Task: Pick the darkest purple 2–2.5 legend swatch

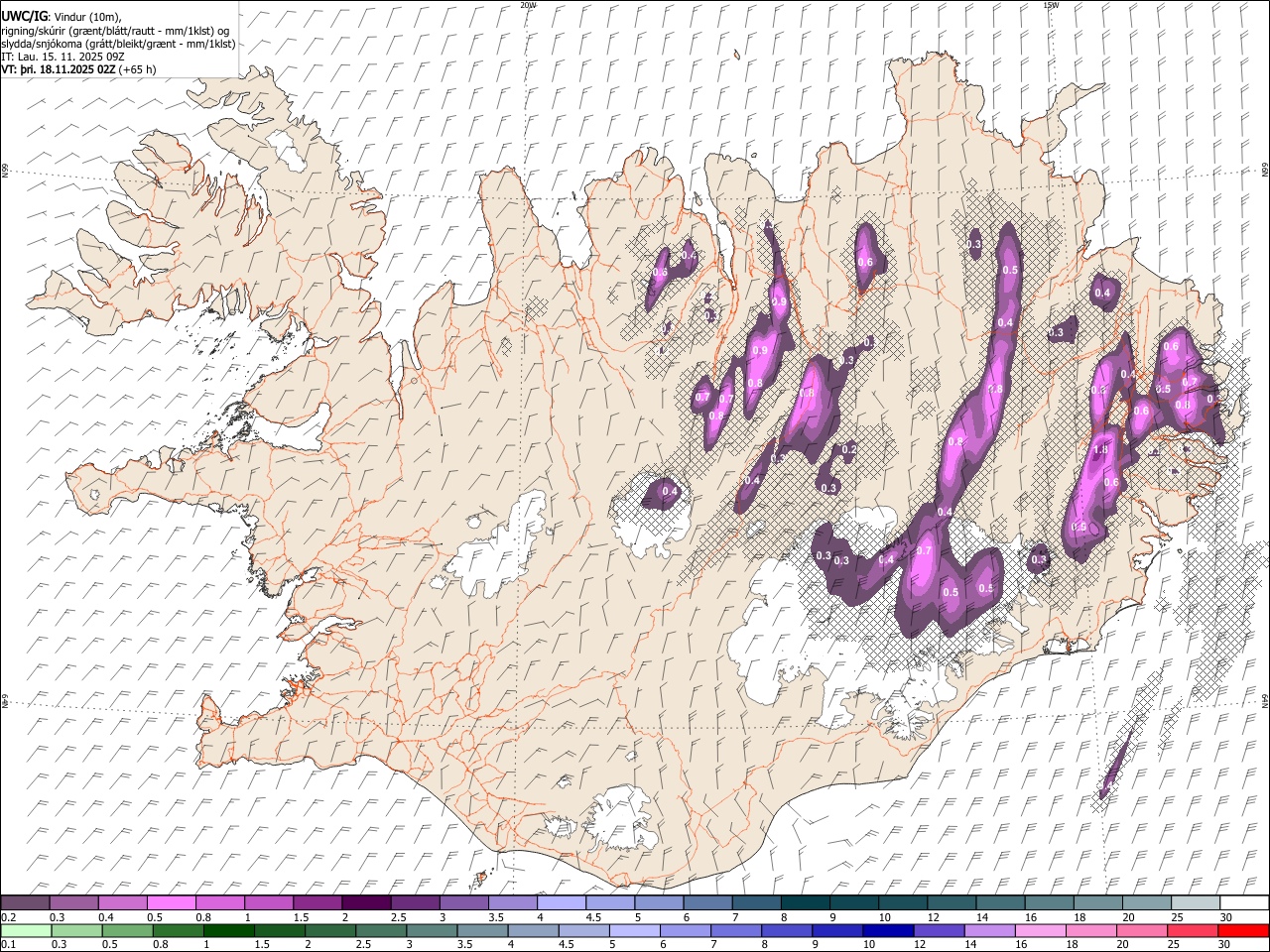Action: tap(366, 903)
